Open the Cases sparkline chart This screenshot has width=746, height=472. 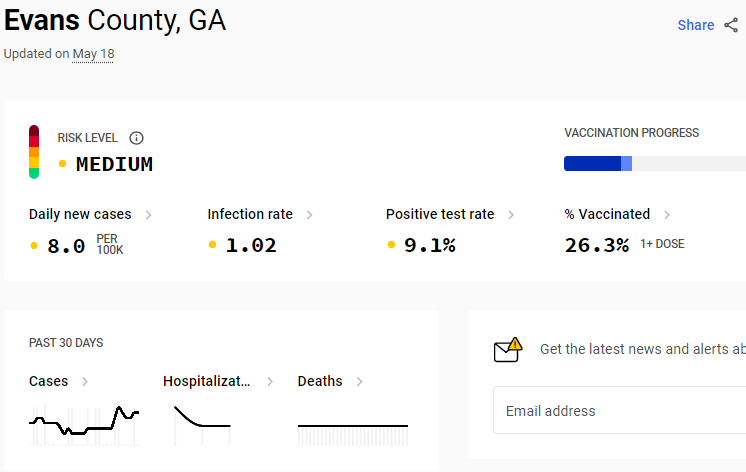click(x=84, y=424)
